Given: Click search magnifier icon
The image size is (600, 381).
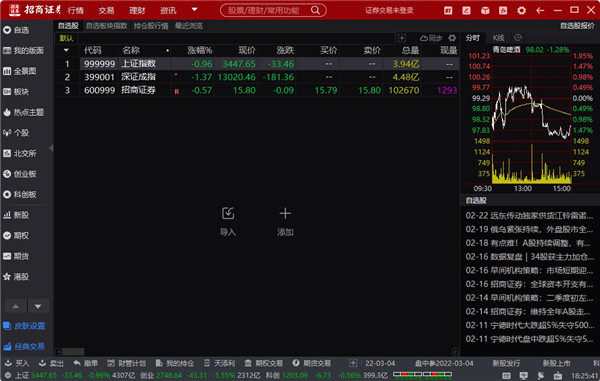Looking at the screenshot, I should tap(315, 10).
